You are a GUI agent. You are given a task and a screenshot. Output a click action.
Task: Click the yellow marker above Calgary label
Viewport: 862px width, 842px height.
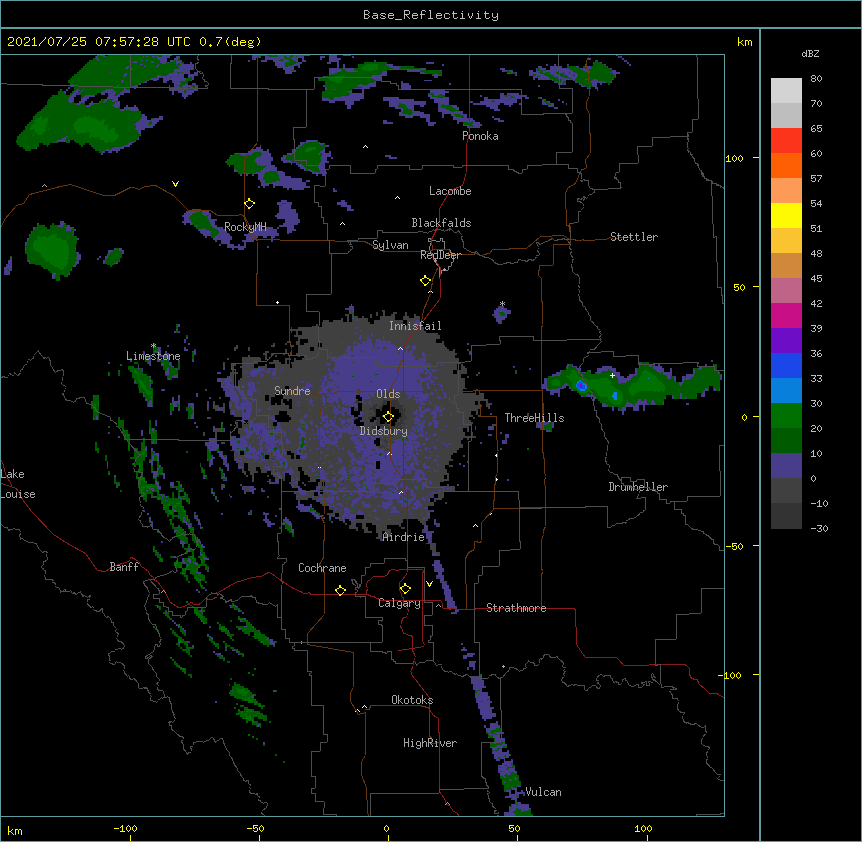pos(405,589)
